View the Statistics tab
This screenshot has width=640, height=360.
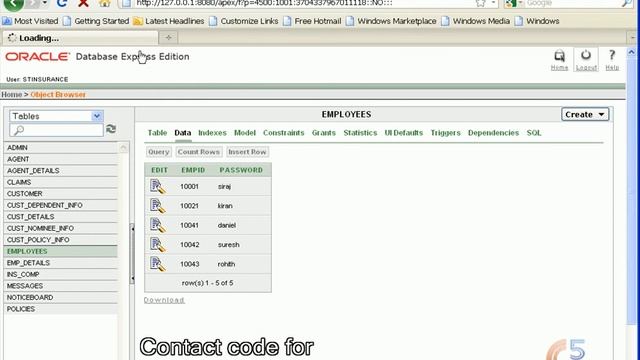click(360, 133)
